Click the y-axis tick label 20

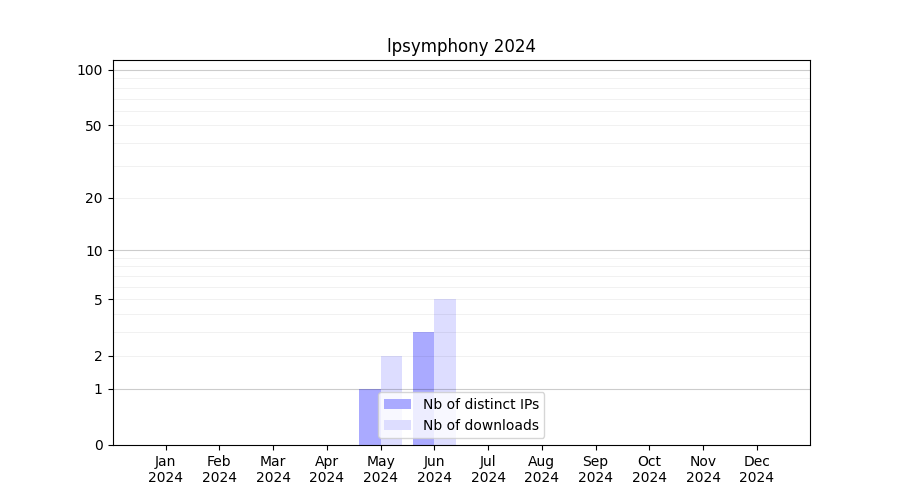[x=94, y=198]
